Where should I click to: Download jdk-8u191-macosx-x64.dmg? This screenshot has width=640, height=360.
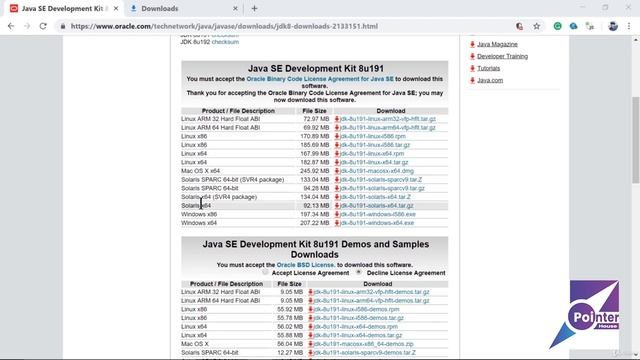coord(377,171)
